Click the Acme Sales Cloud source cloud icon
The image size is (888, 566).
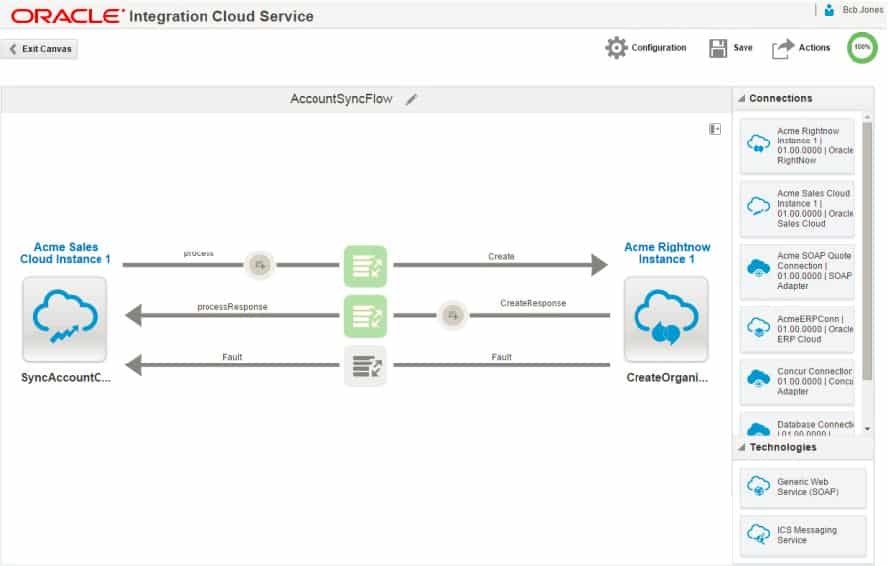coord(65,319)
